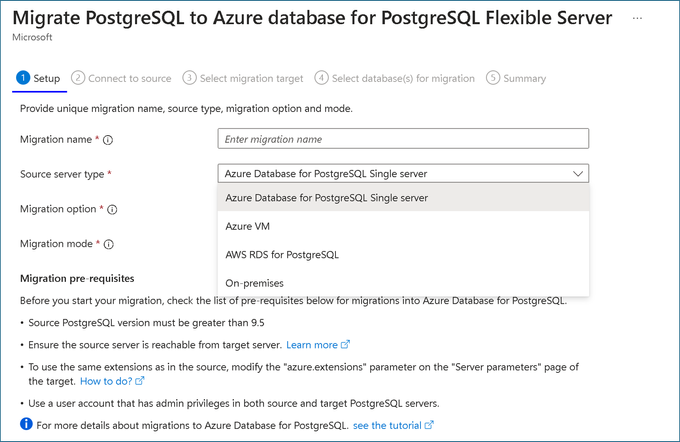This screenshot has height=442, width=680.
Task: Select Azure Database for PostgreSQL Single server option
Action: pos(403,198)
